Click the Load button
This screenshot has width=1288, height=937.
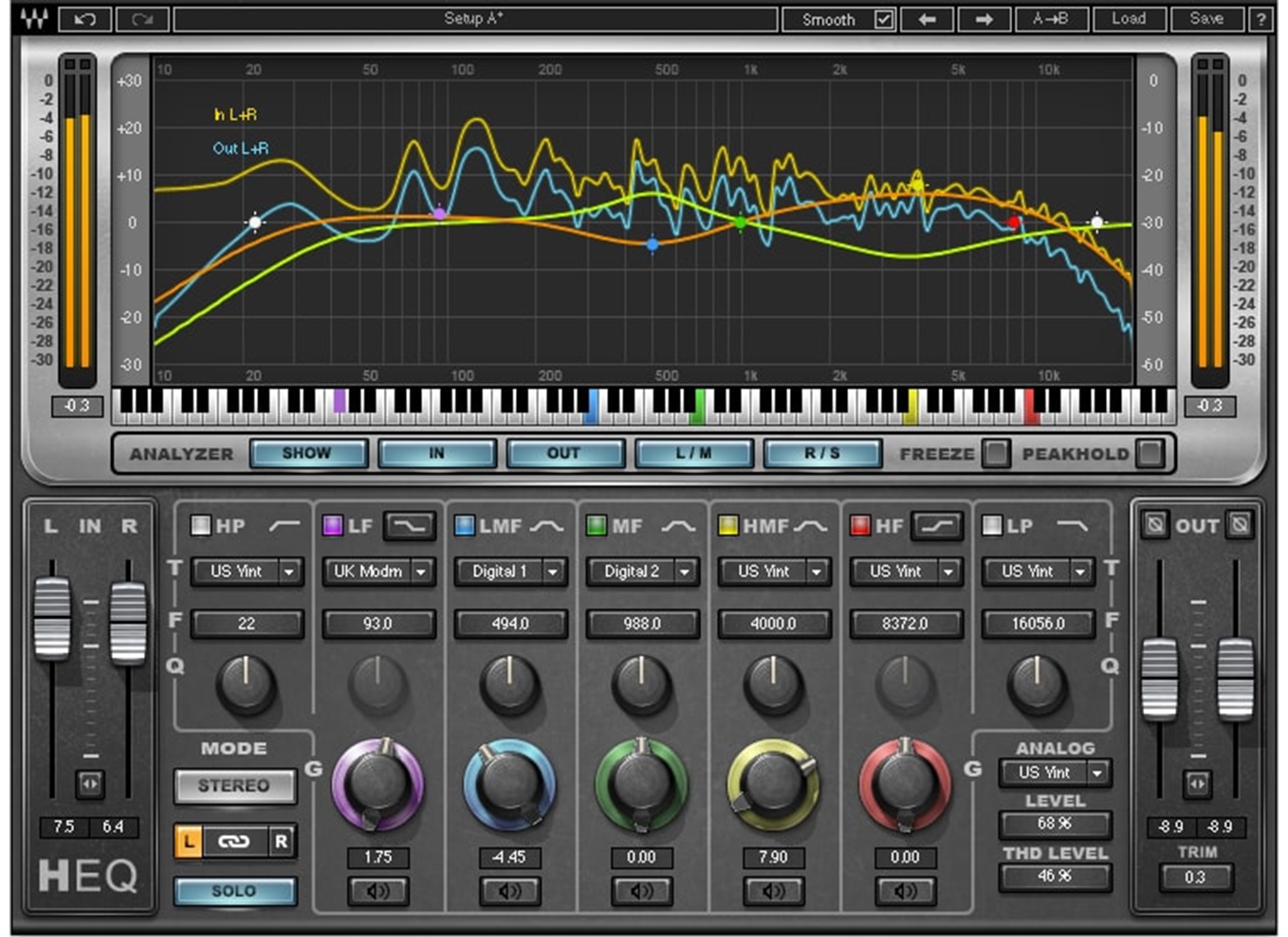point(1129,20)
